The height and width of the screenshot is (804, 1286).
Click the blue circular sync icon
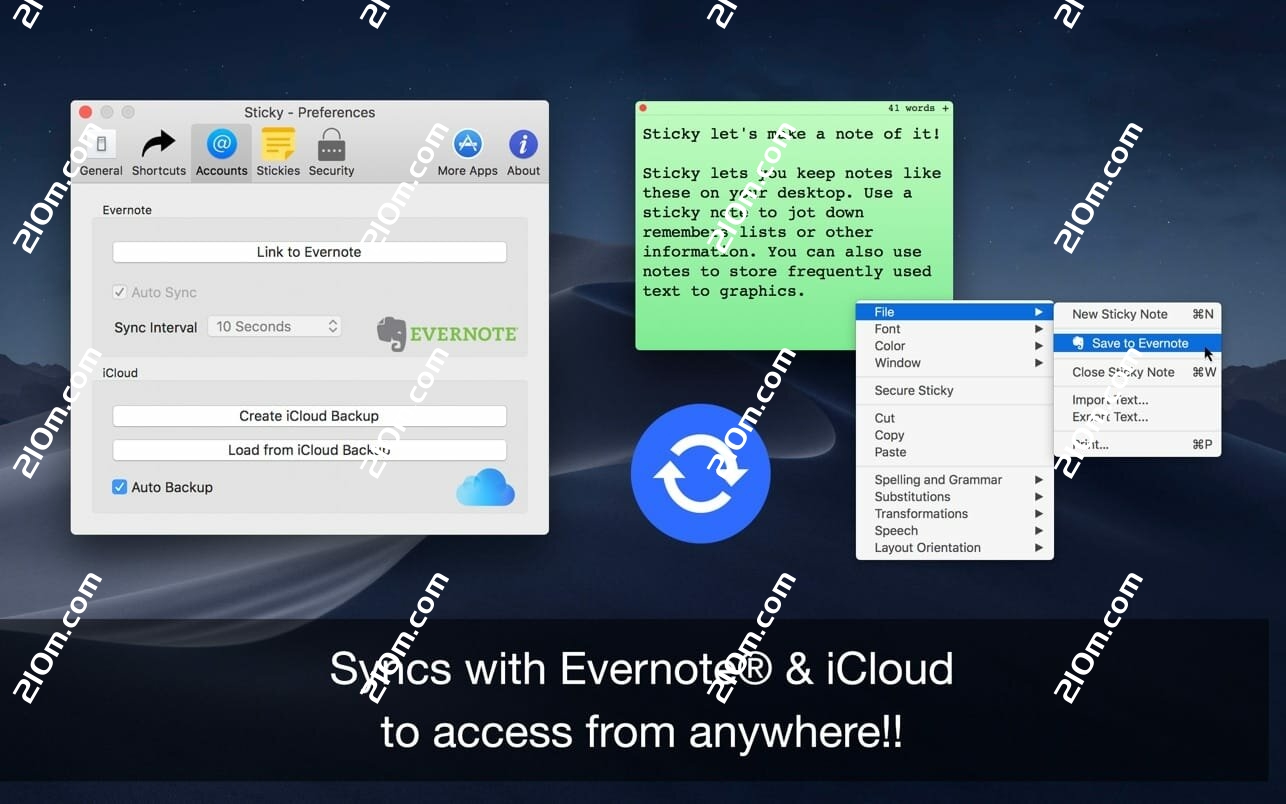coord(700,473)
